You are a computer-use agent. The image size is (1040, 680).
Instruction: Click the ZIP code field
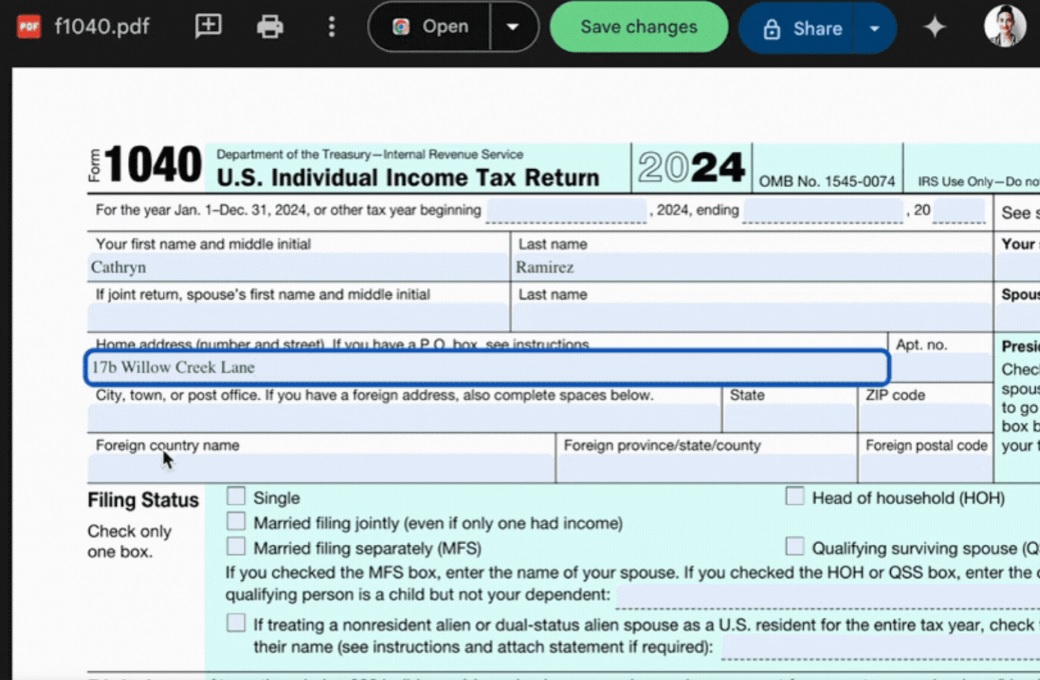(x=925, y=418)
